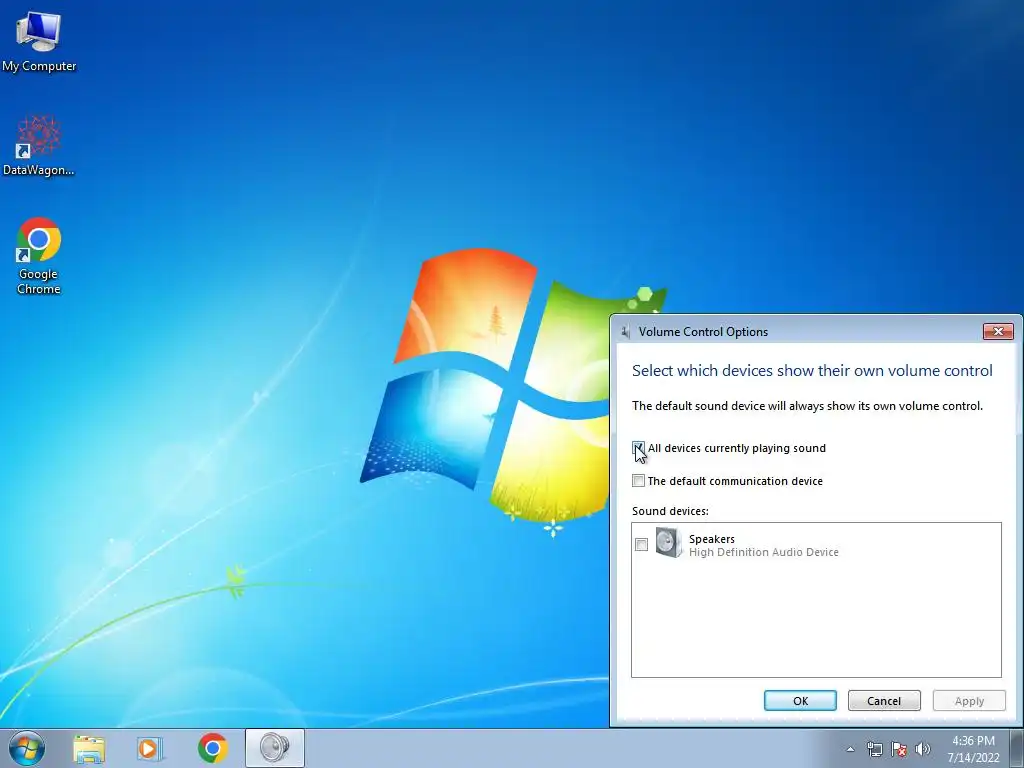Toggle All devices currently playing sound
1024x768 pixels.
coord(638,448)
